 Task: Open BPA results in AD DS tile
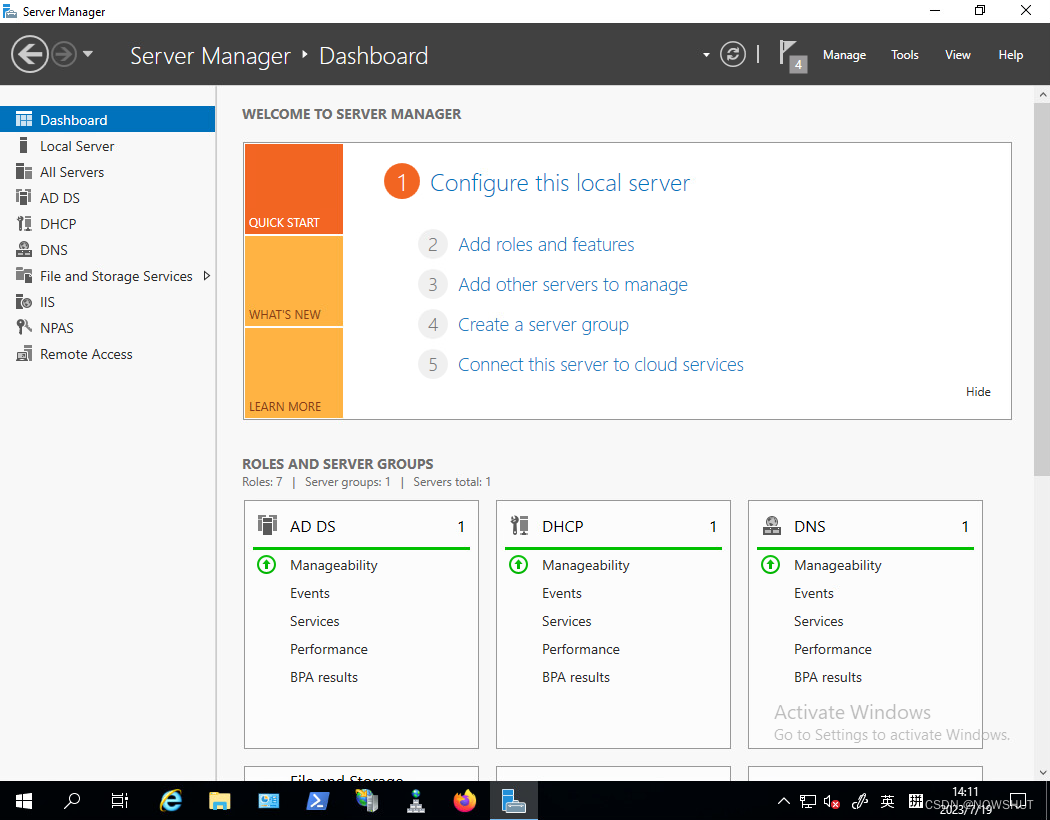coord(323,677)
